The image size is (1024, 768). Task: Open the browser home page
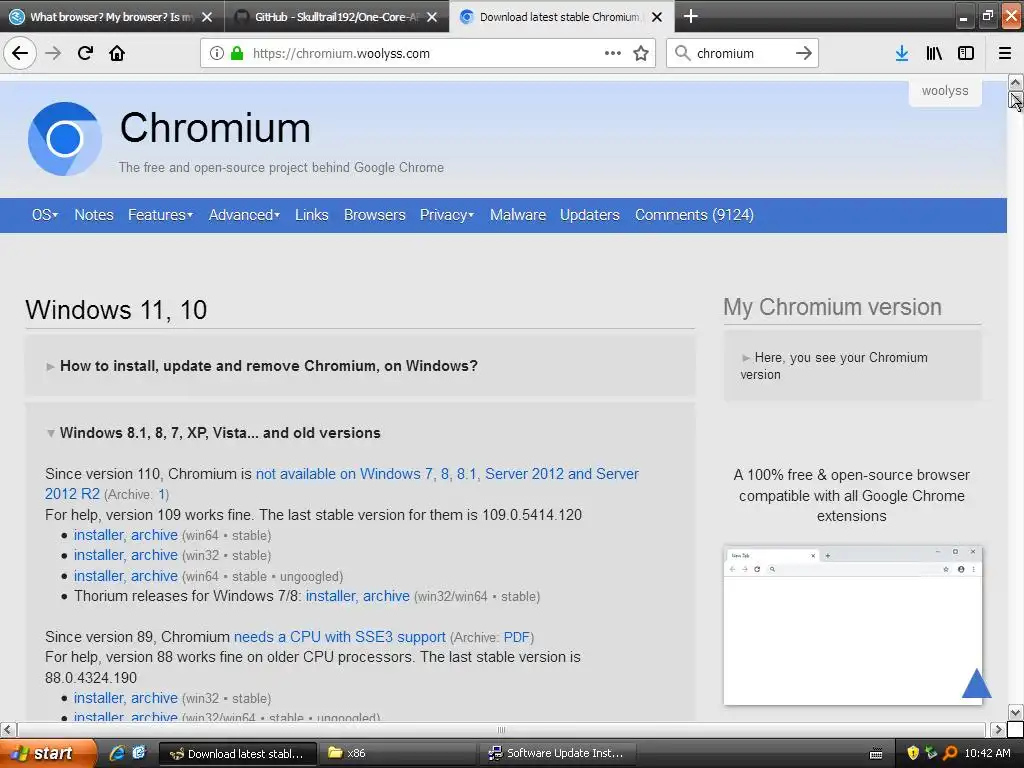click(117, 53)
